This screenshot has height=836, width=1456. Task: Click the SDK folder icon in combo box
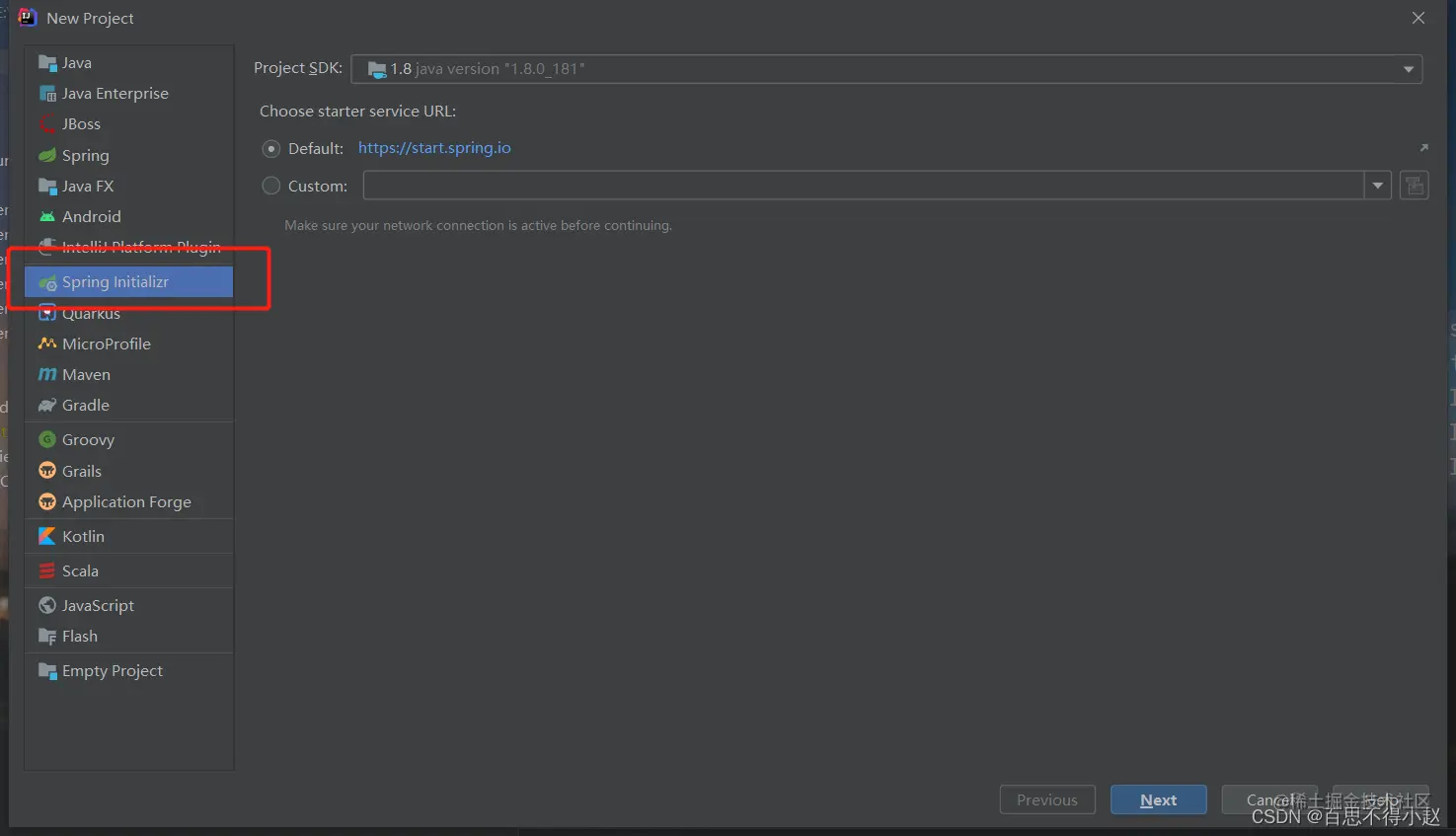coord(376,69)
